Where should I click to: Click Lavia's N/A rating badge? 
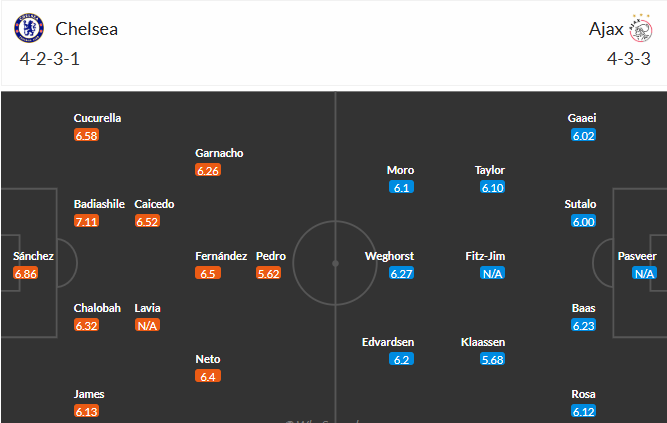pos(147,325)
